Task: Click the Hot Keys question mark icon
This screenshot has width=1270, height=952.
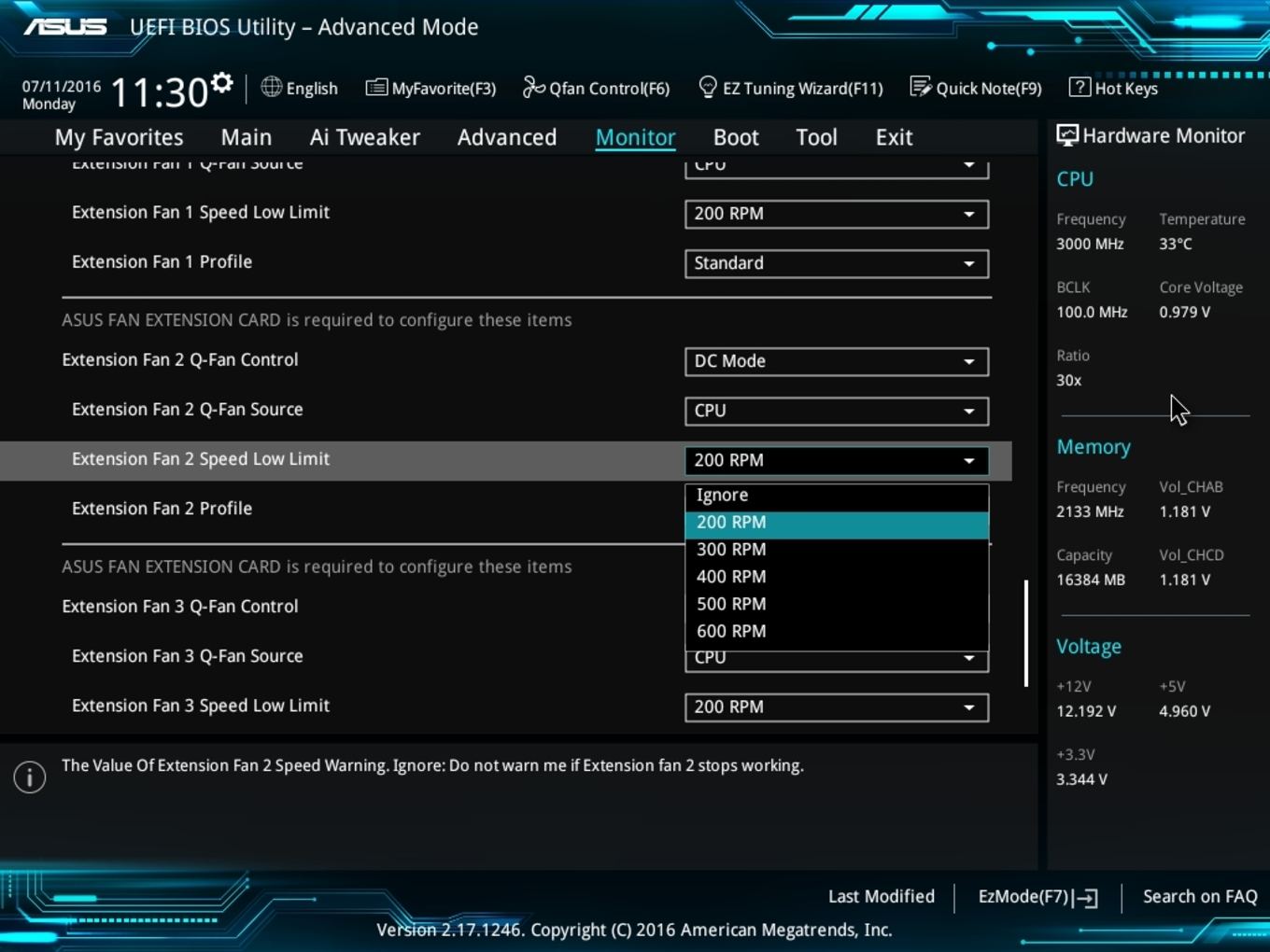Action: pos(1079,87)
